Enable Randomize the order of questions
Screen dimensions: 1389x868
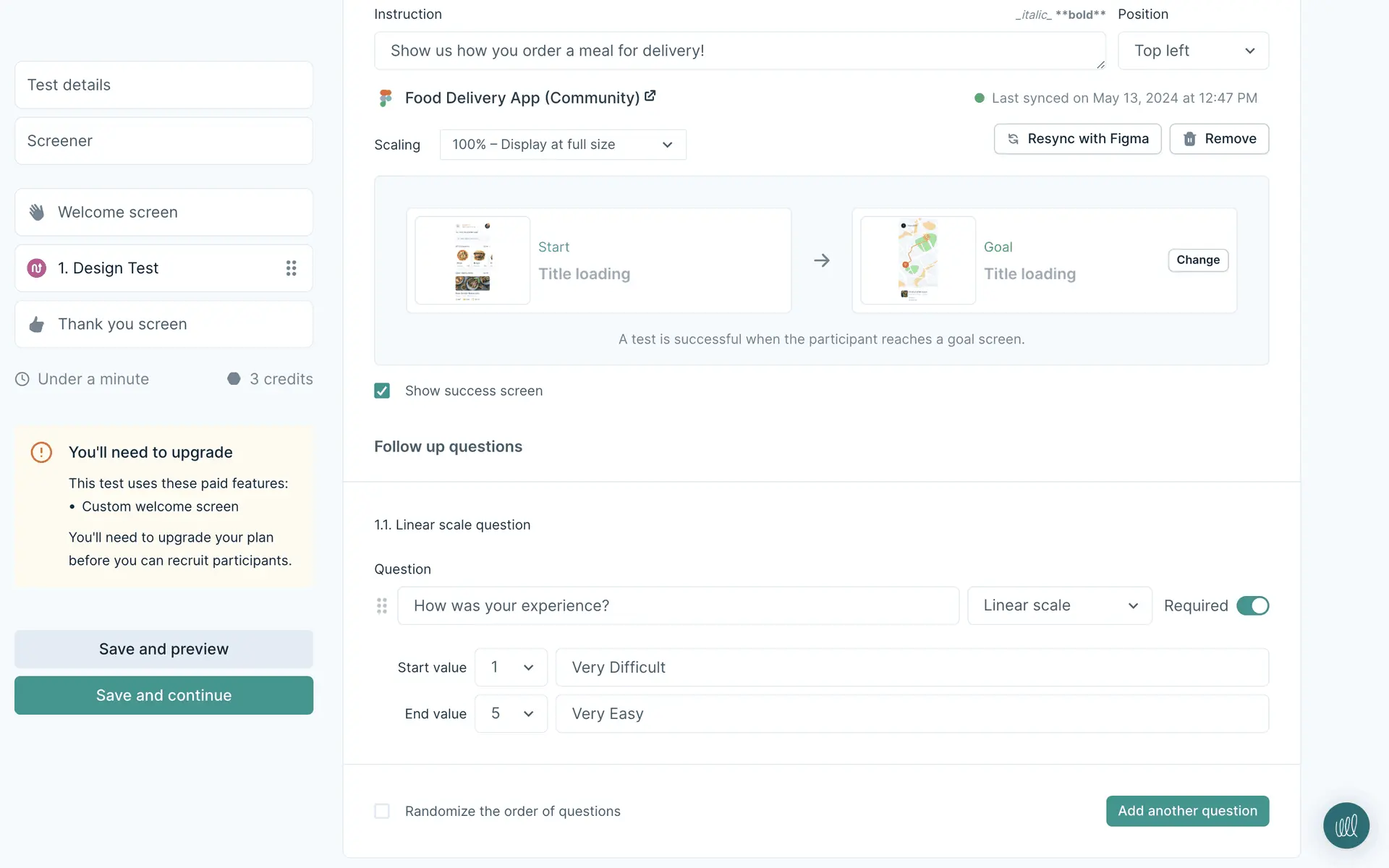(x=382, y=812)
